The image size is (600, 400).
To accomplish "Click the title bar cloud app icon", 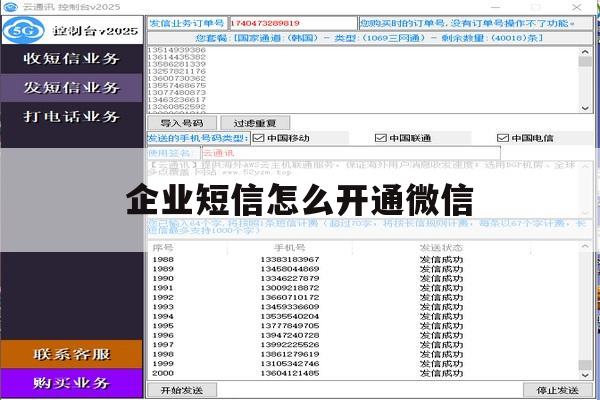I will [10, 7].
